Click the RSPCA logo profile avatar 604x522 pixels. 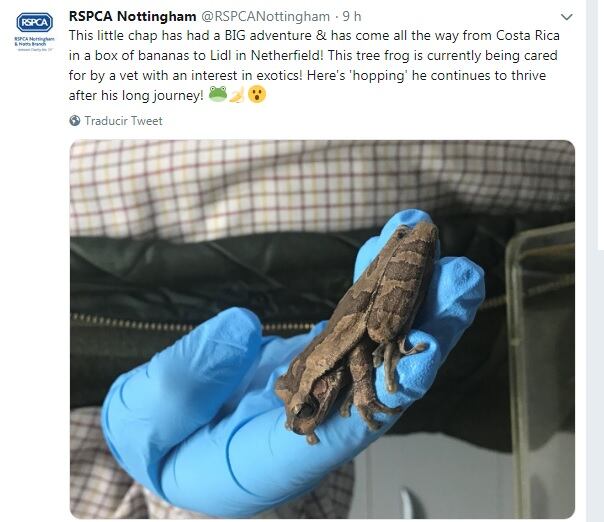(x=32, y=29)
